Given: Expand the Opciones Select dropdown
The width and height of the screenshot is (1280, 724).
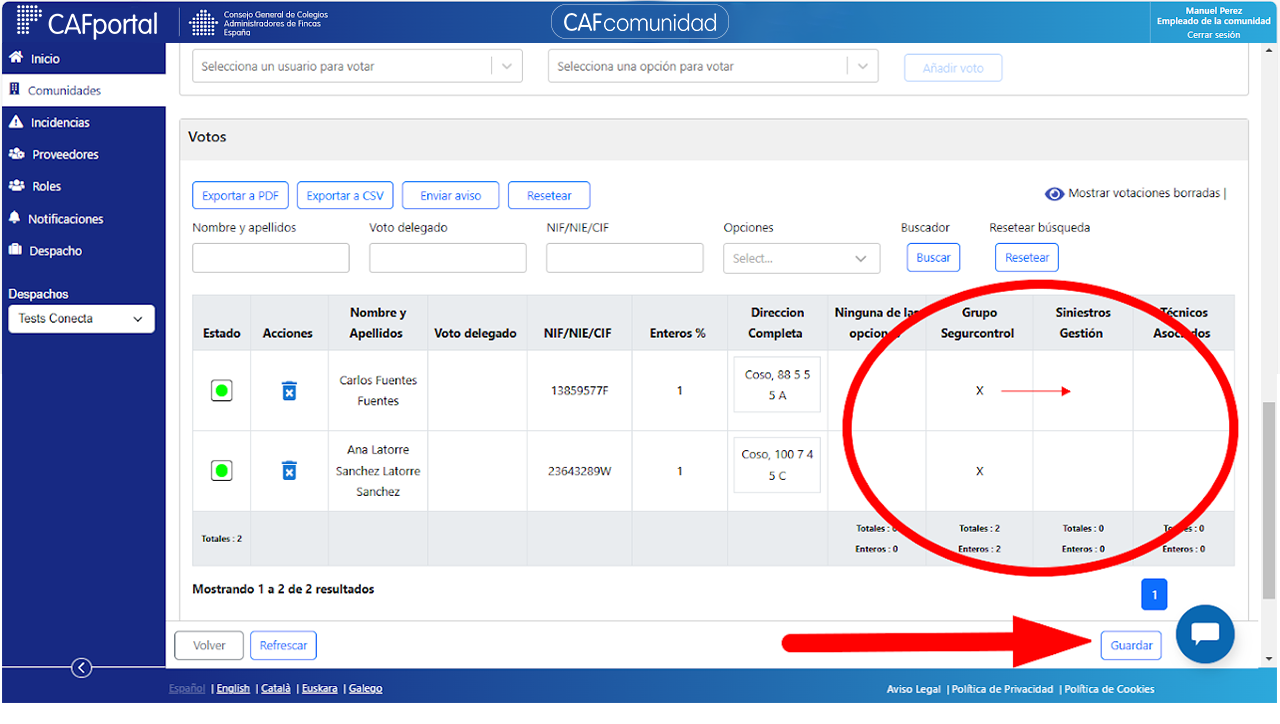Looking at the screenshot, I should click(802, 258).
